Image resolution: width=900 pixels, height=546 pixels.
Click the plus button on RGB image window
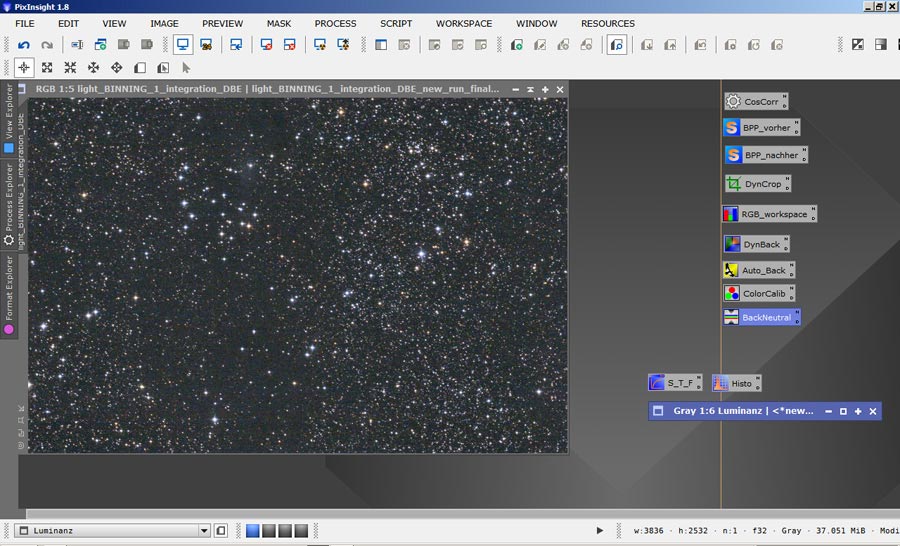coord(545,90)
